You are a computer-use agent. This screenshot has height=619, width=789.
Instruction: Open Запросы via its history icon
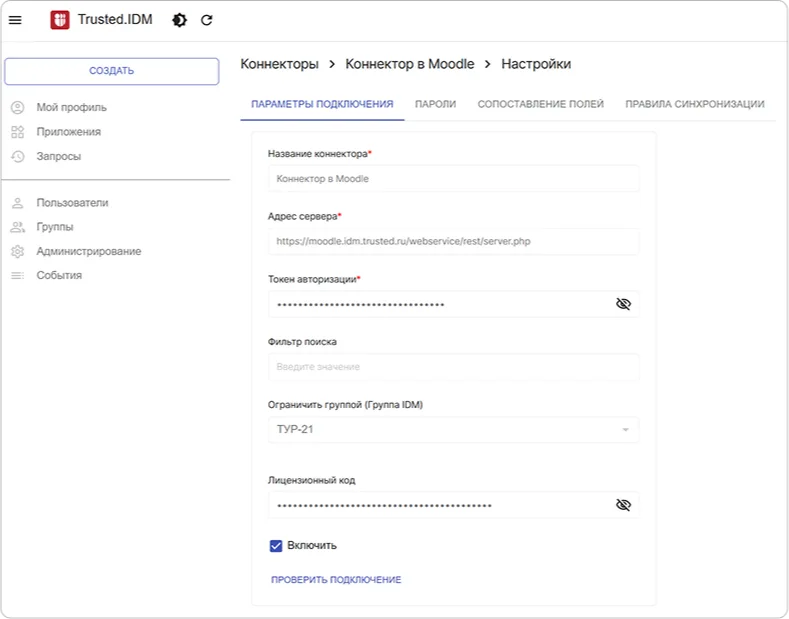[18, 157]
